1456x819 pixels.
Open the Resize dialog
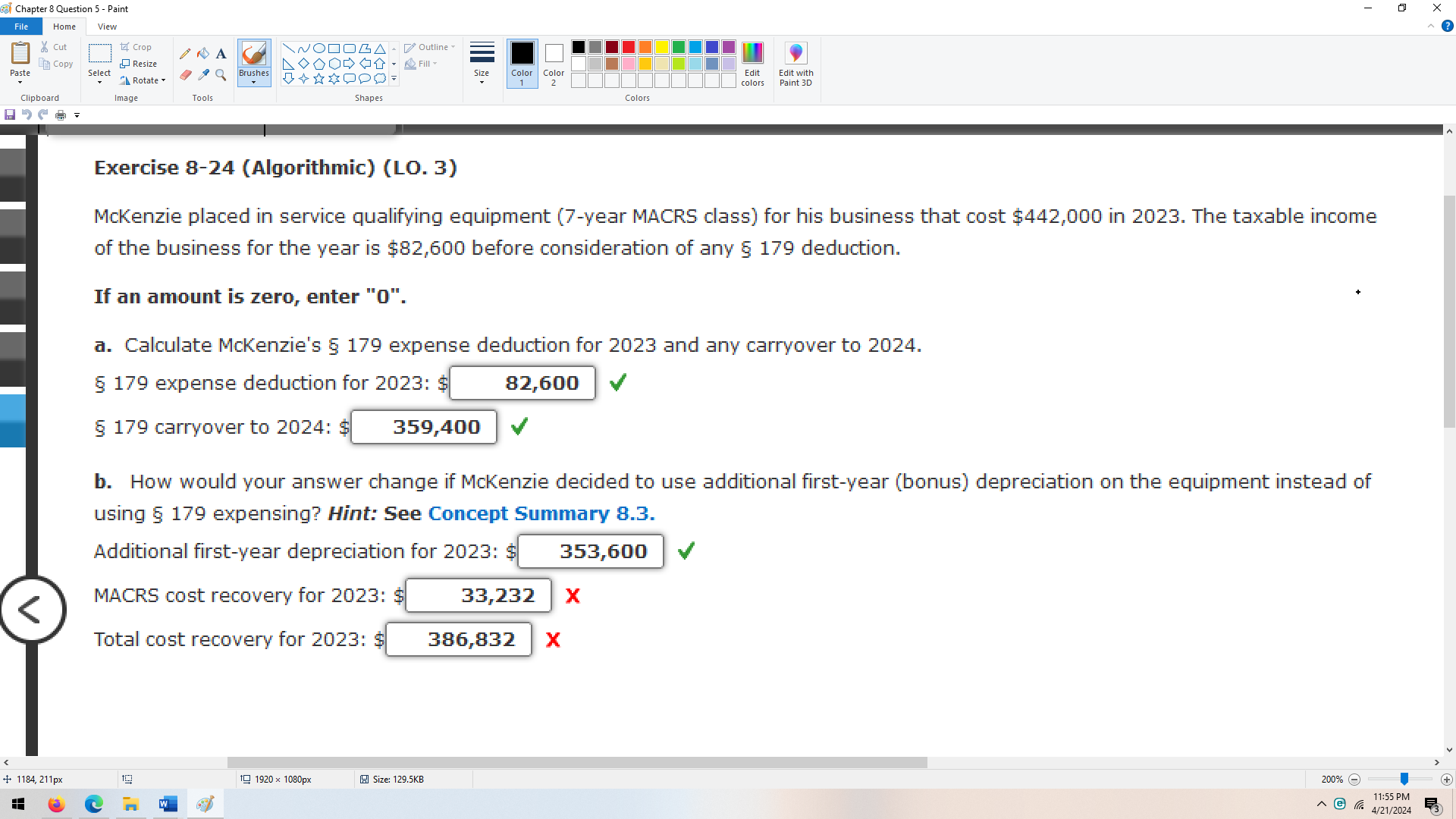tap(140, 63)
